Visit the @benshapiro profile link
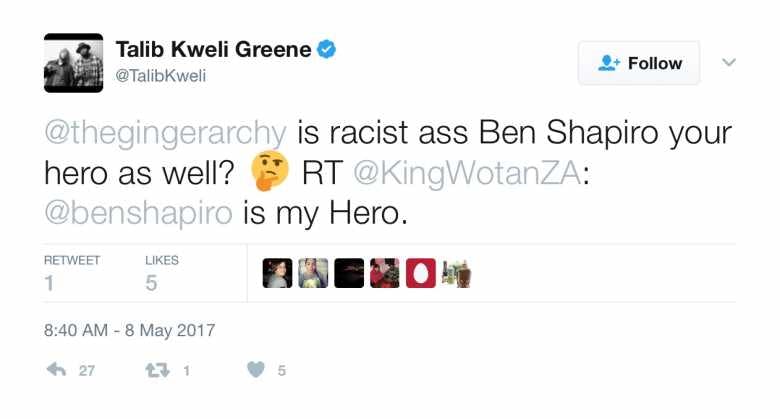The width and height of the screenshot is (780, 419). click(138, 213)
